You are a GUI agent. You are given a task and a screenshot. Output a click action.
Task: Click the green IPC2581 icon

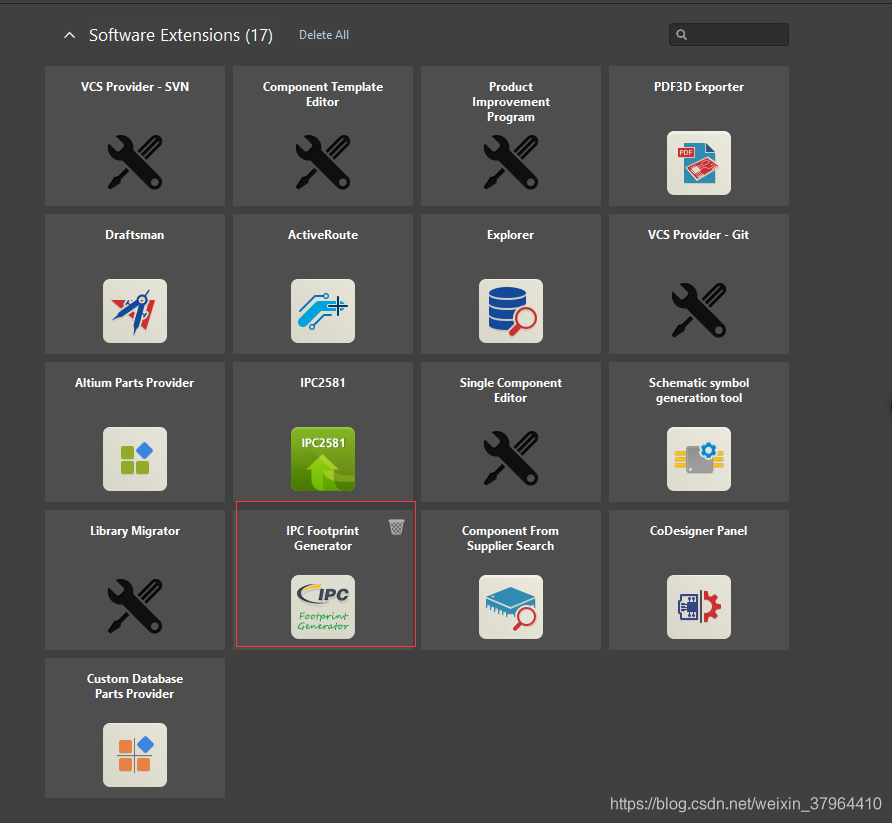point(323,459)
